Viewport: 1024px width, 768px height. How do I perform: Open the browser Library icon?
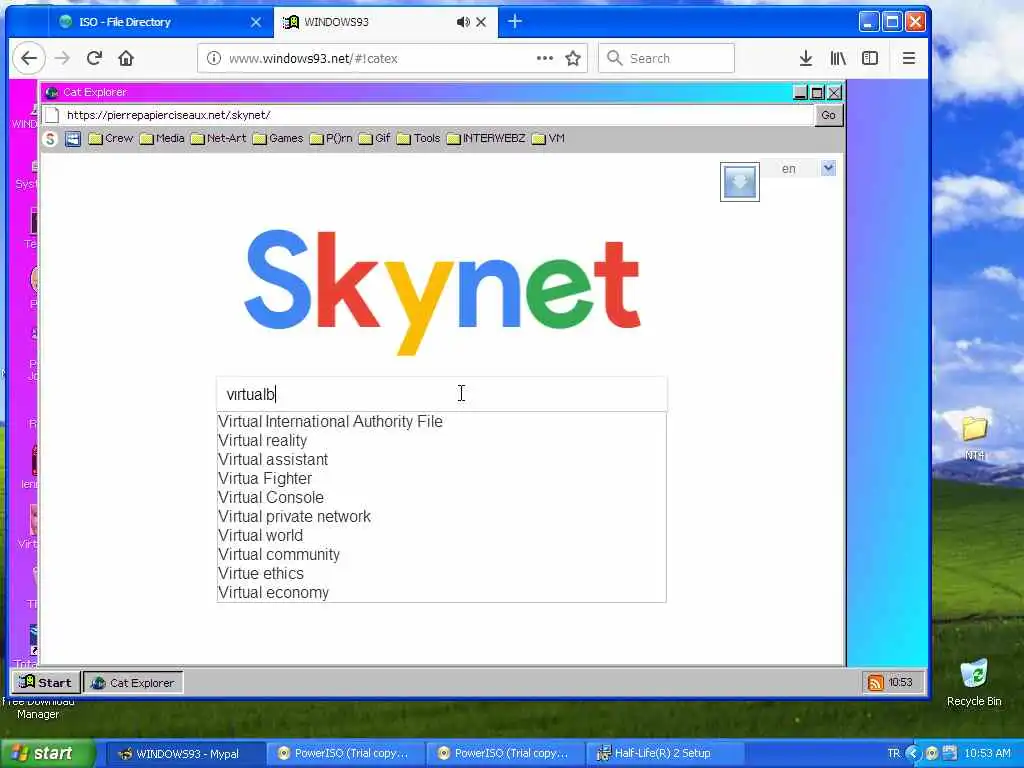pos(838,58)
